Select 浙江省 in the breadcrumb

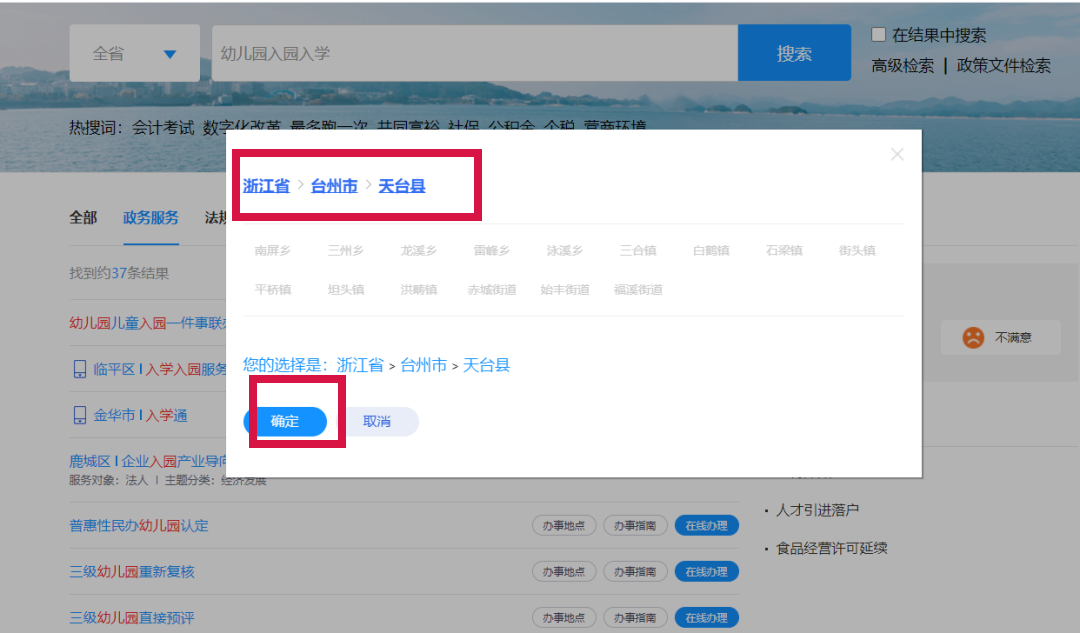point(266,186)
